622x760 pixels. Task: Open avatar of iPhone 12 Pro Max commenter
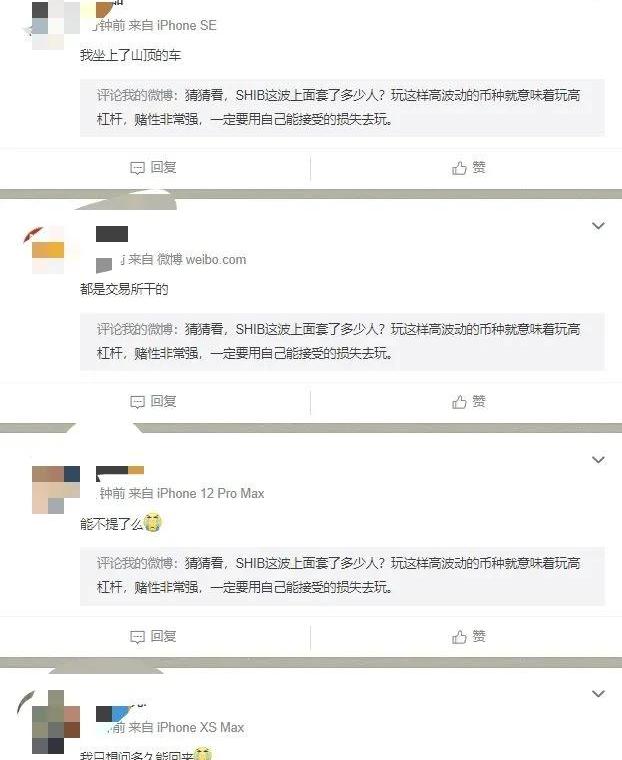click(x=56, y=490)
